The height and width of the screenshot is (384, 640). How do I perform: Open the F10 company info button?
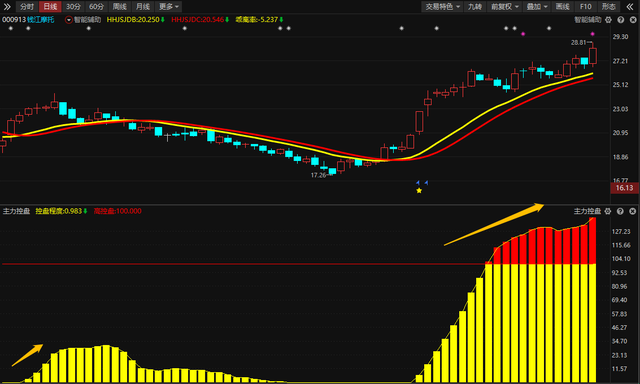click(x=585, y=7)
